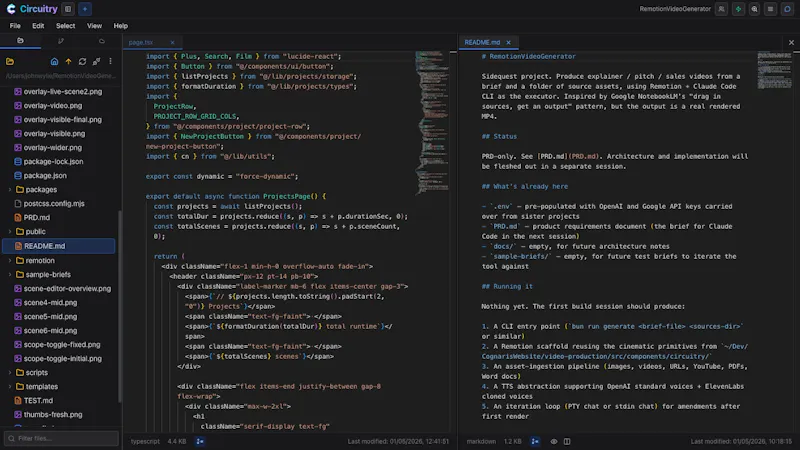Toggle markdown preview eye icon
The image size is (800, 450).
pos(554,441)
